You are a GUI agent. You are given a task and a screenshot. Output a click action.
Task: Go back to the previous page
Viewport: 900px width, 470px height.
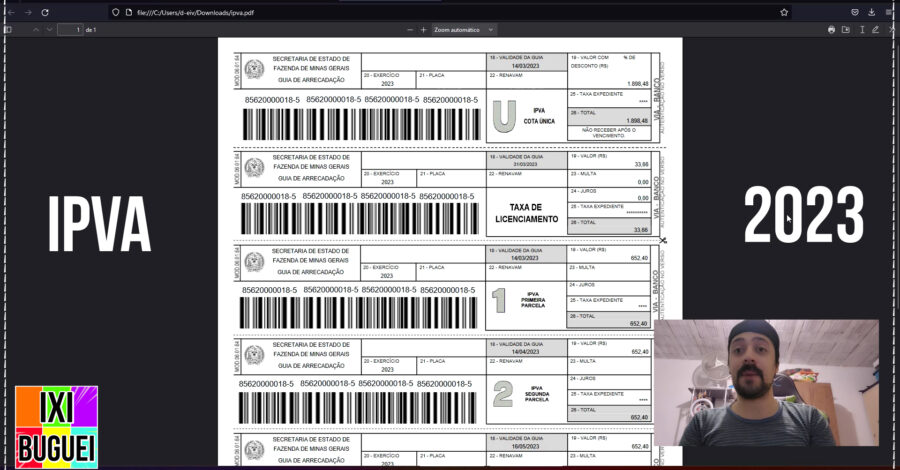10,12
